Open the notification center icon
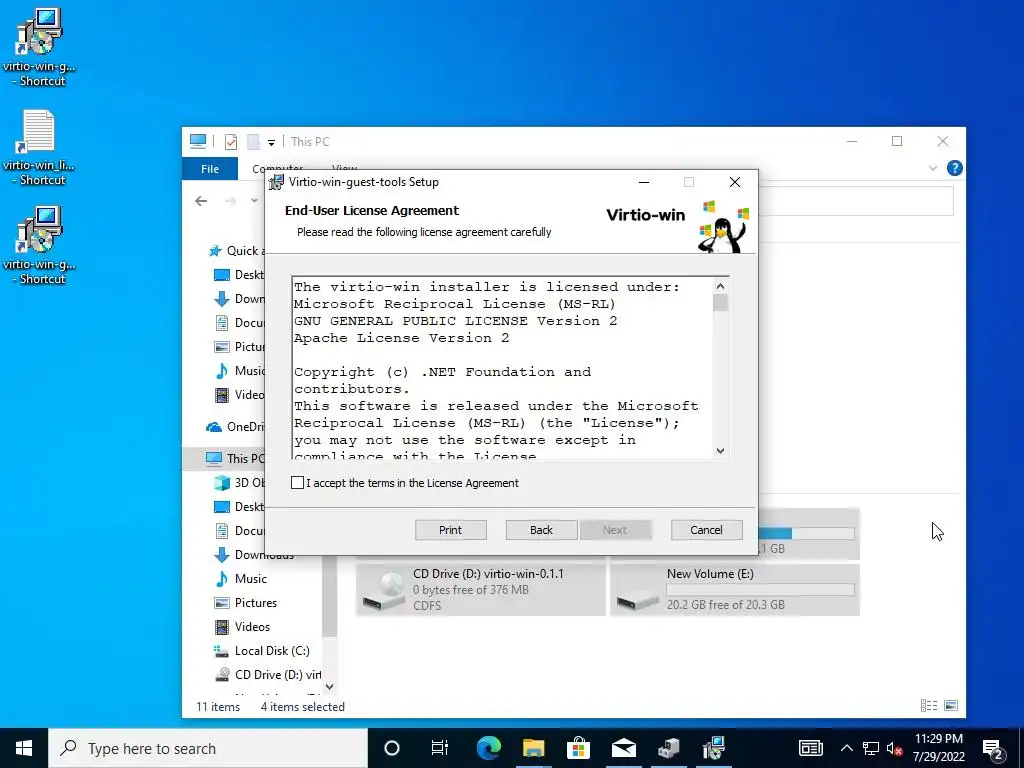 point(993,748)
